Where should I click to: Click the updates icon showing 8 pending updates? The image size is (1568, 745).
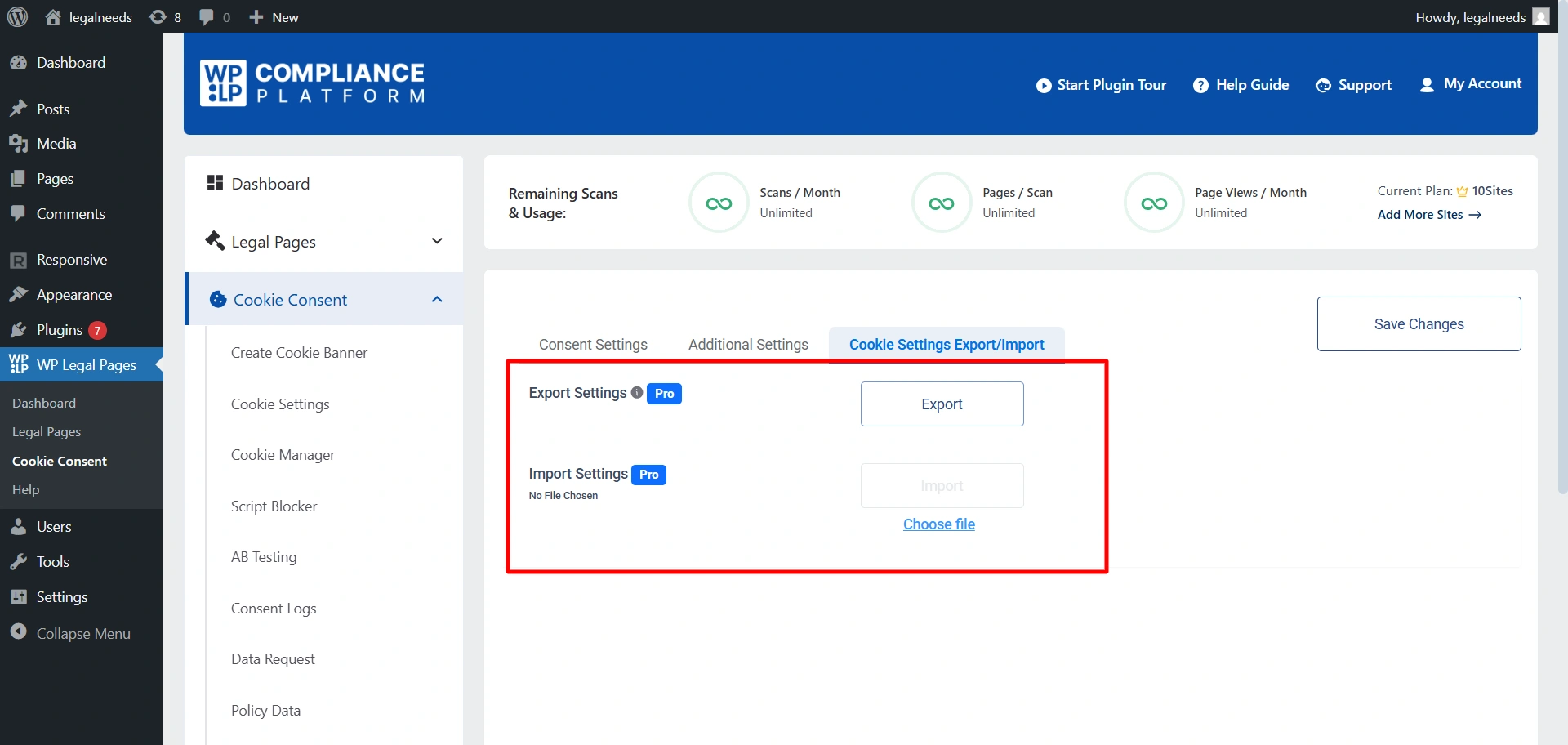coord(157,16)
